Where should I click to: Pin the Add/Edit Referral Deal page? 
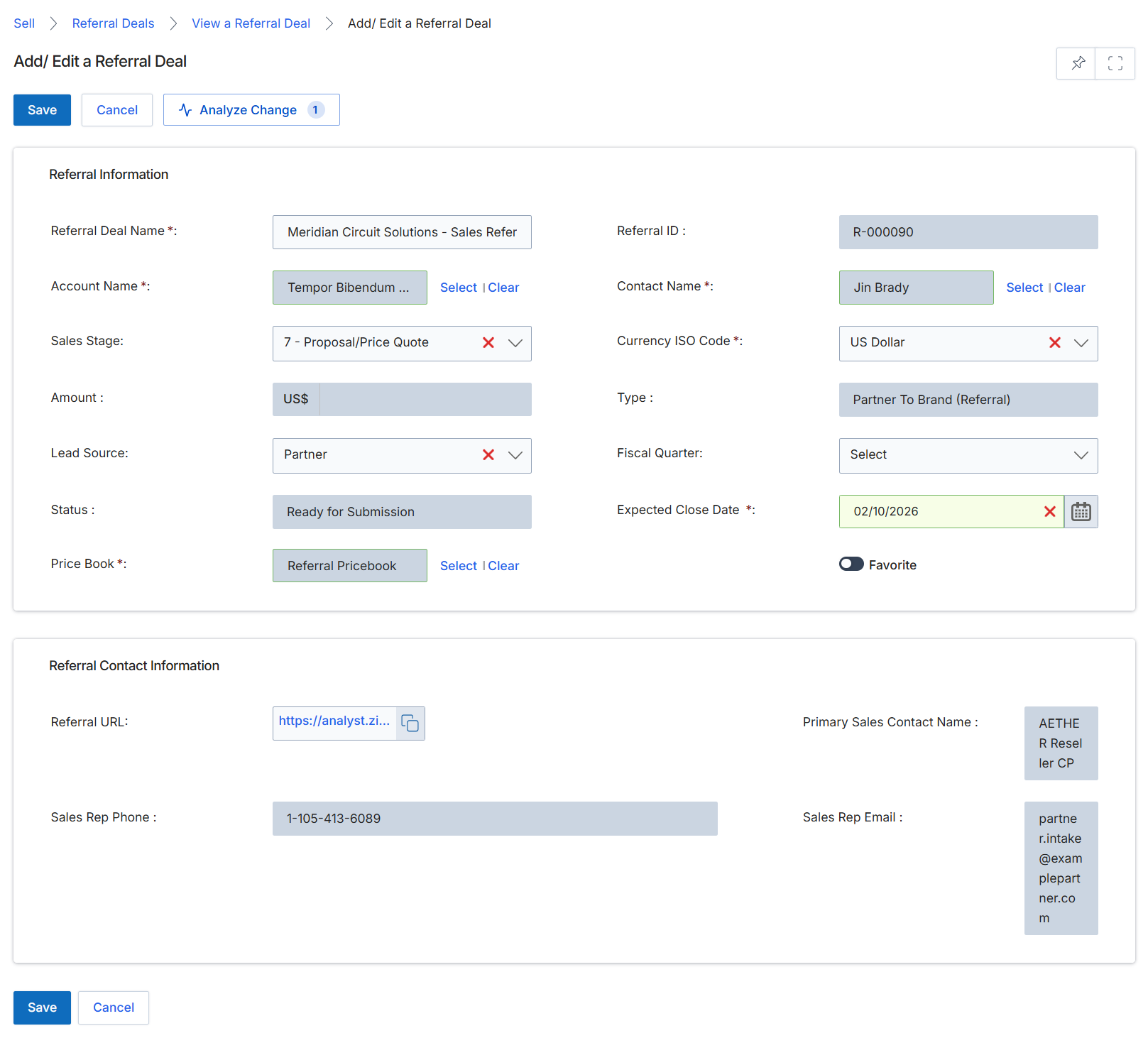click(x=1077, y=63)
